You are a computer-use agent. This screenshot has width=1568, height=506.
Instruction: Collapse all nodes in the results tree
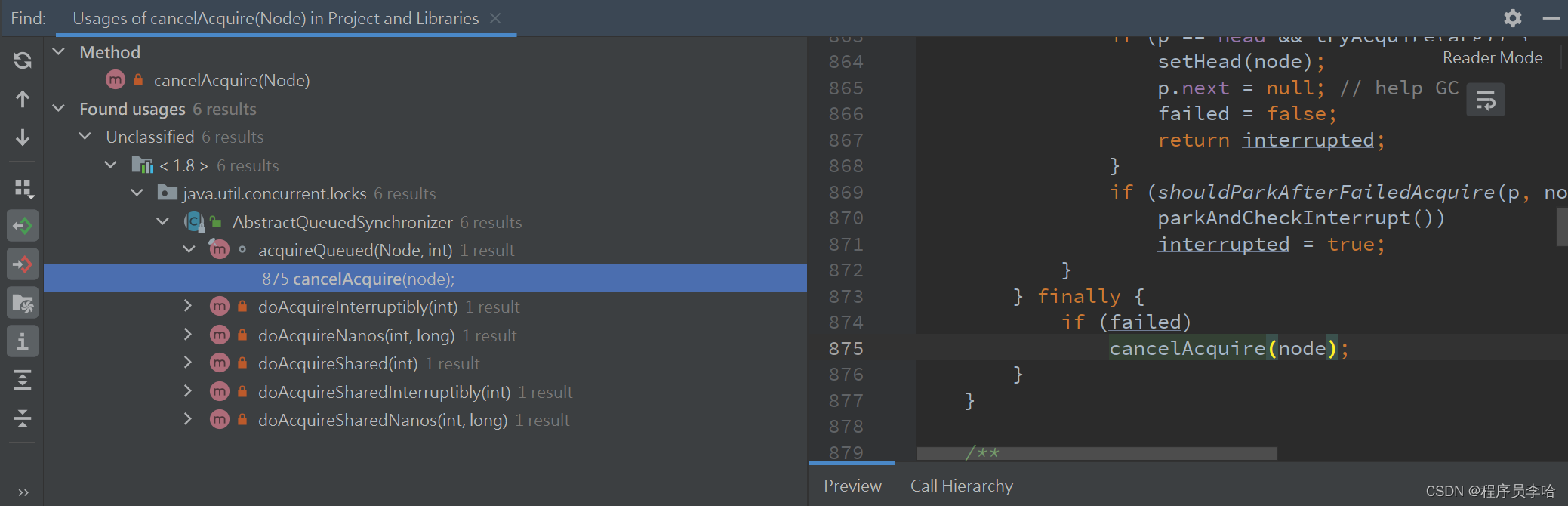pyautogui.click(x=23, y=418)
